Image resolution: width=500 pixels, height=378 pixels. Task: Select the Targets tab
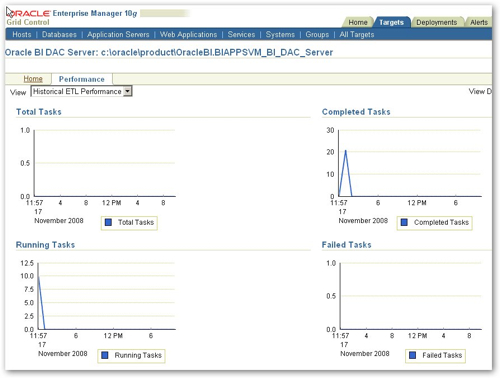click(x=391, y=22)
